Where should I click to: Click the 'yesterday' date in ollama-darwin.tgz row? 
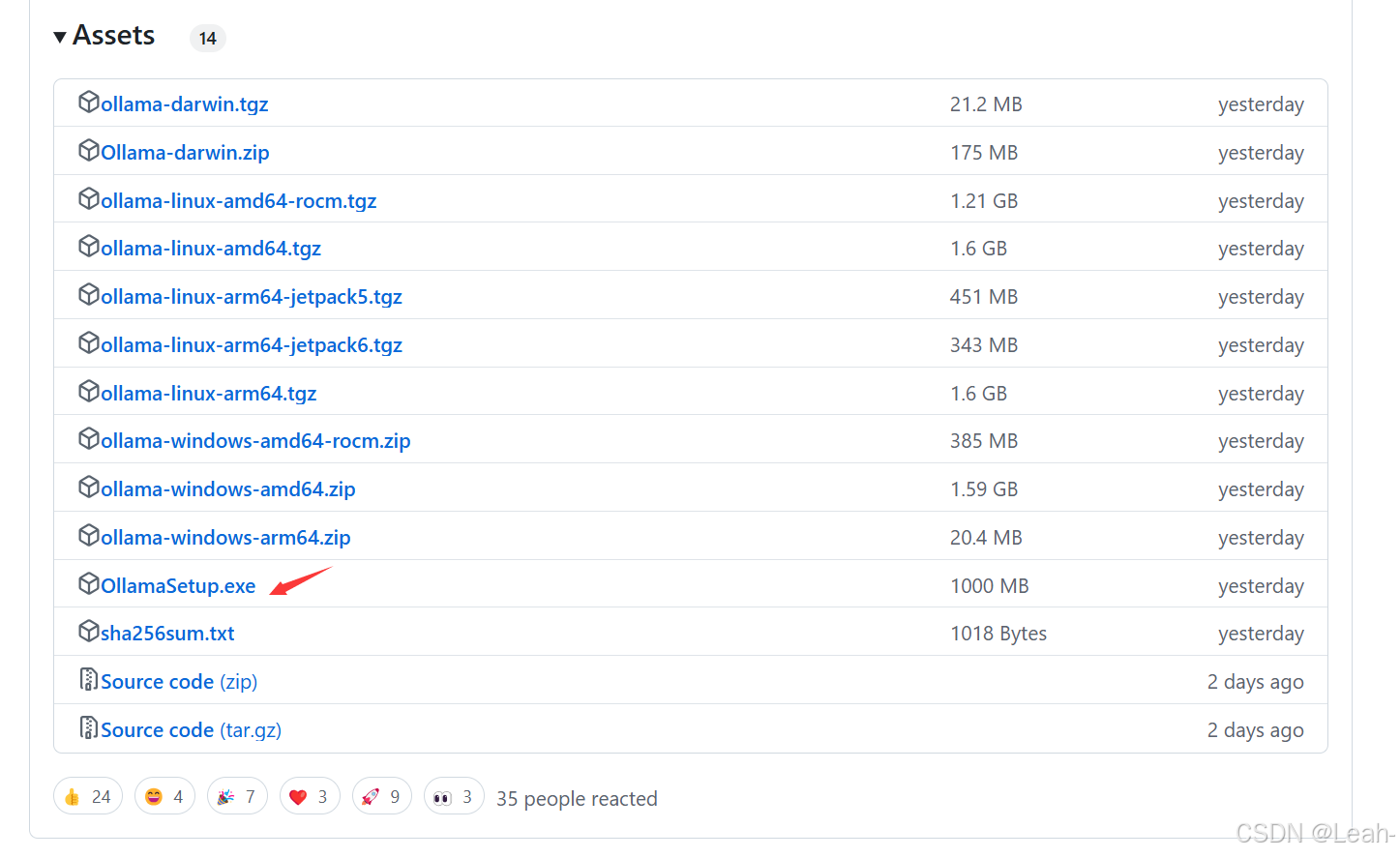click(x=1261, y=104)
